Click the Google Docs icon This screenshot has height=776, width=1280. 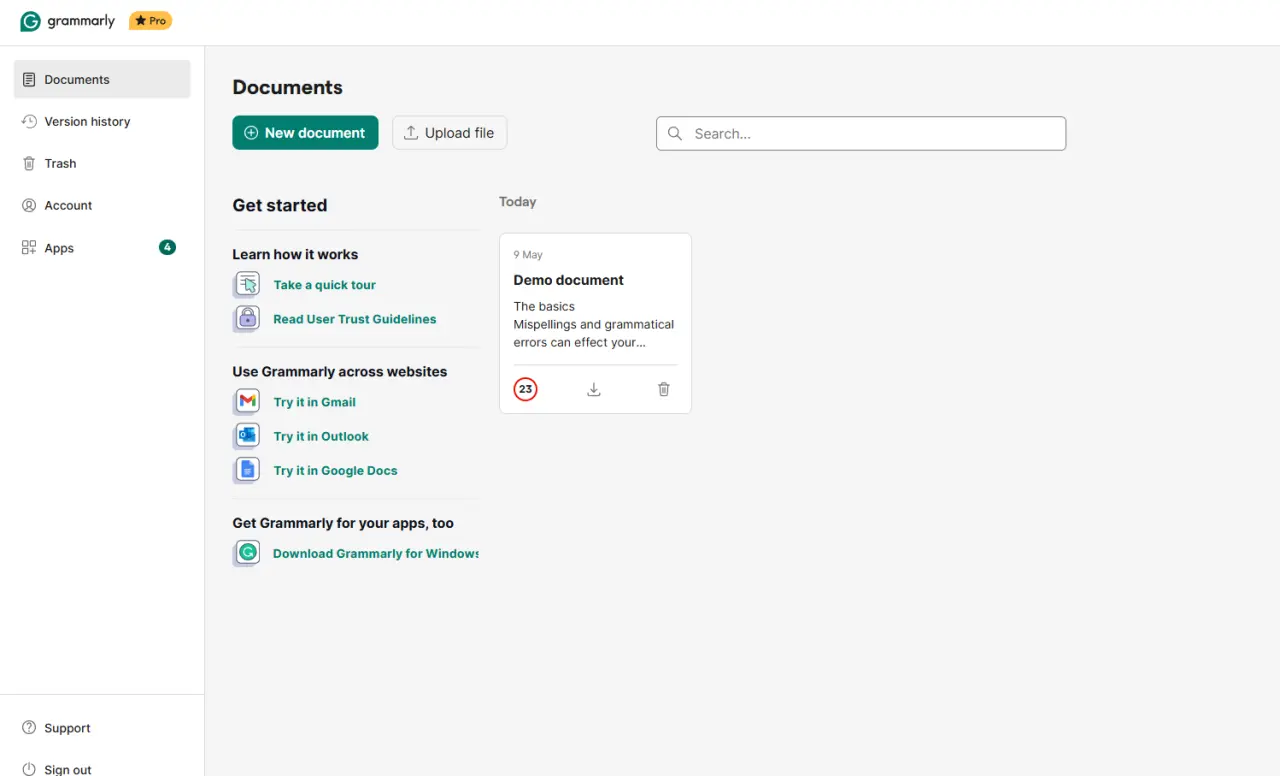point(246,470)
